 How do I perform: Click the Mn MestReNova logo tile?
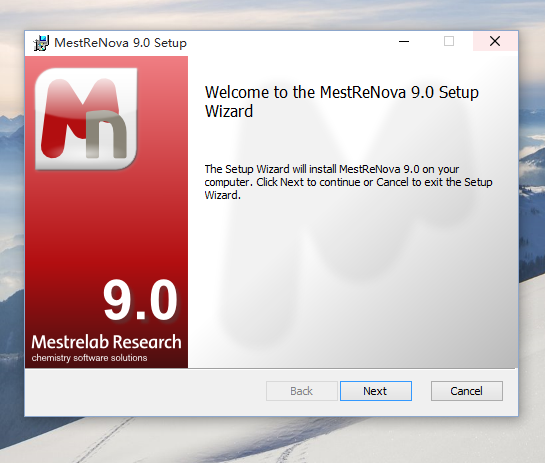coord(86,119)
